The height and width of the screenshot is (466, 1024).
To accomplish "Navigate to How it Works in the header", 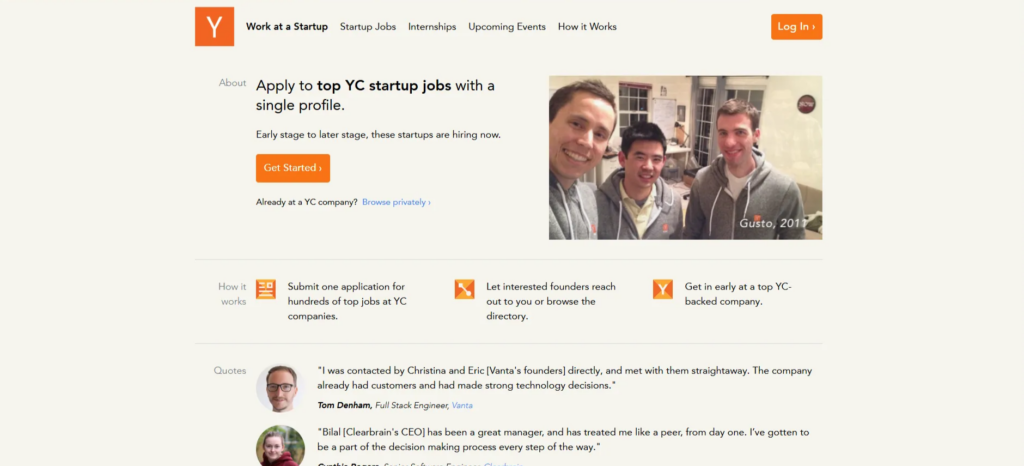I will (587, 27).
